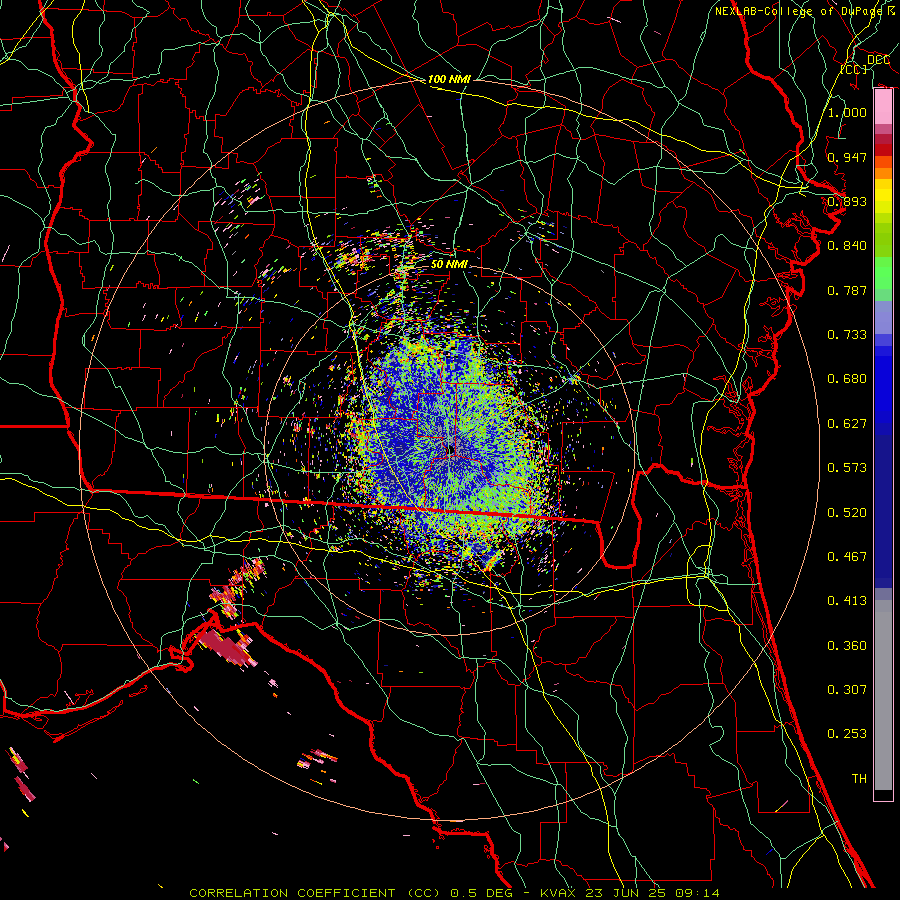Viewport: 900px width, 900px height.
Task: Pick the dark navy segment of the color bar
Action: (x=883, y=511)
